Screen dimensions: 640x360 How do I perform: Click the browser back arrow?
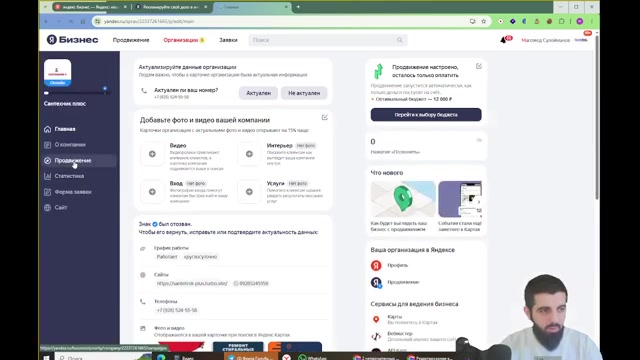click(46, 21)
